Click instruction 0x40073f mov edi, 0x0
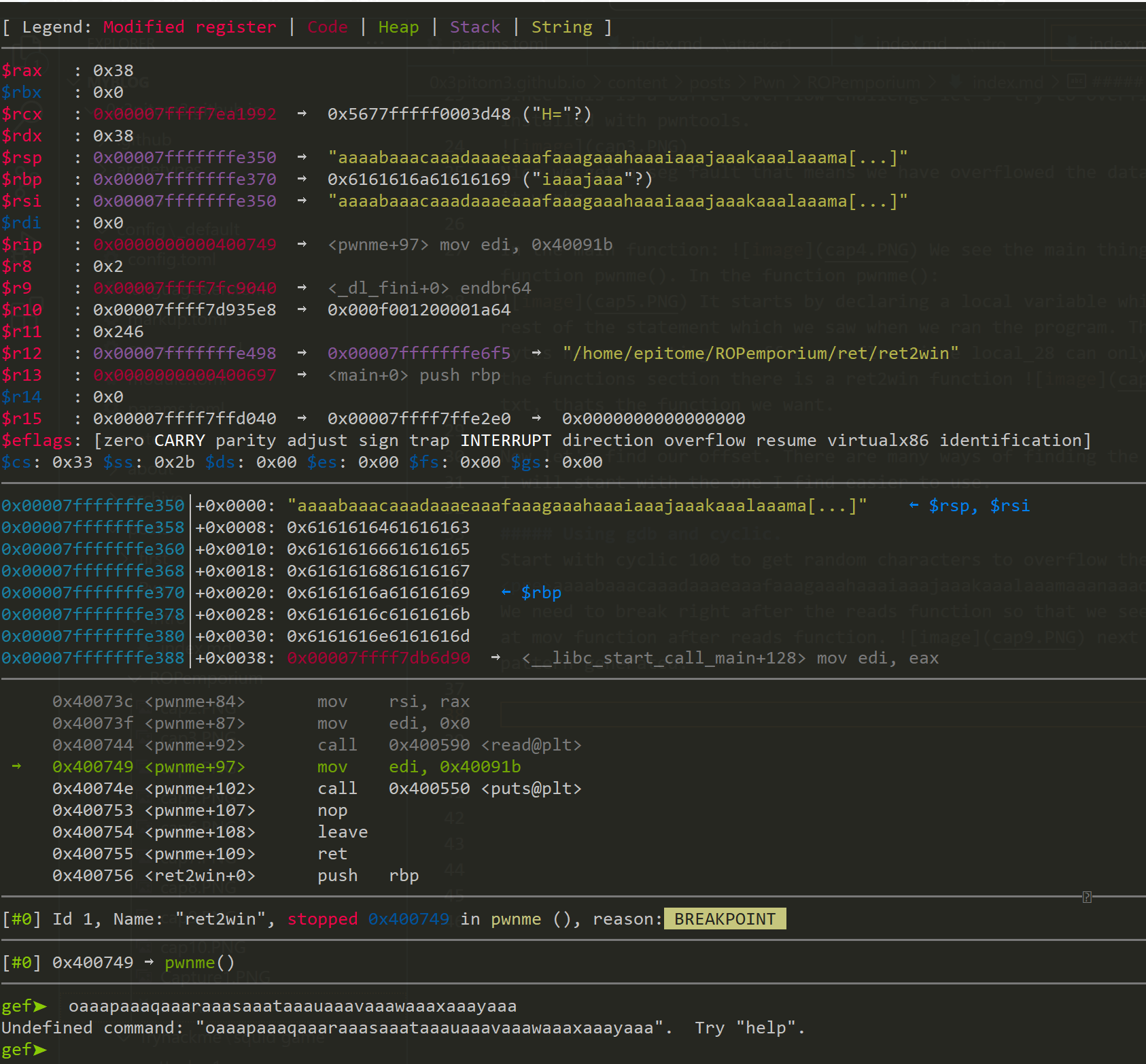Image resolution: width=1146 pixels, height=1064 pixels. click(261, 723)
